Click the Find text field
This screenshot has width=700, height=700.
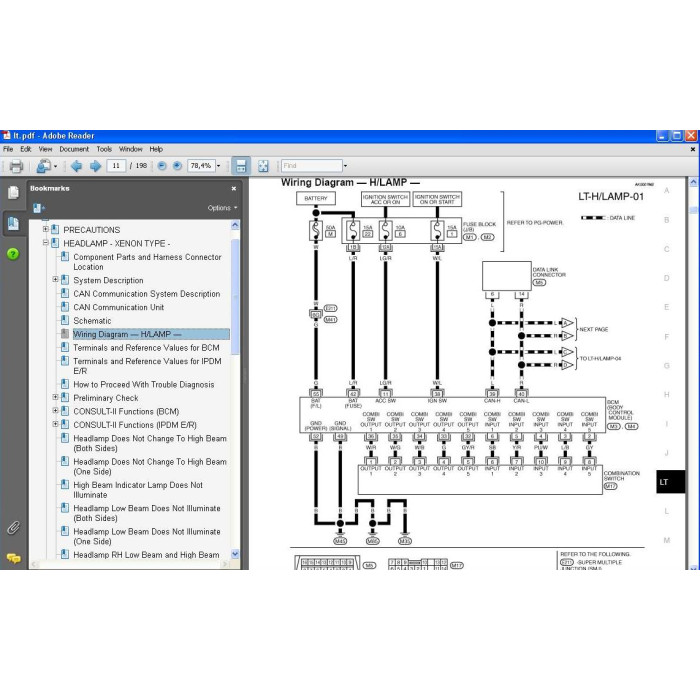pyautogui.click(x=312, y=166)
